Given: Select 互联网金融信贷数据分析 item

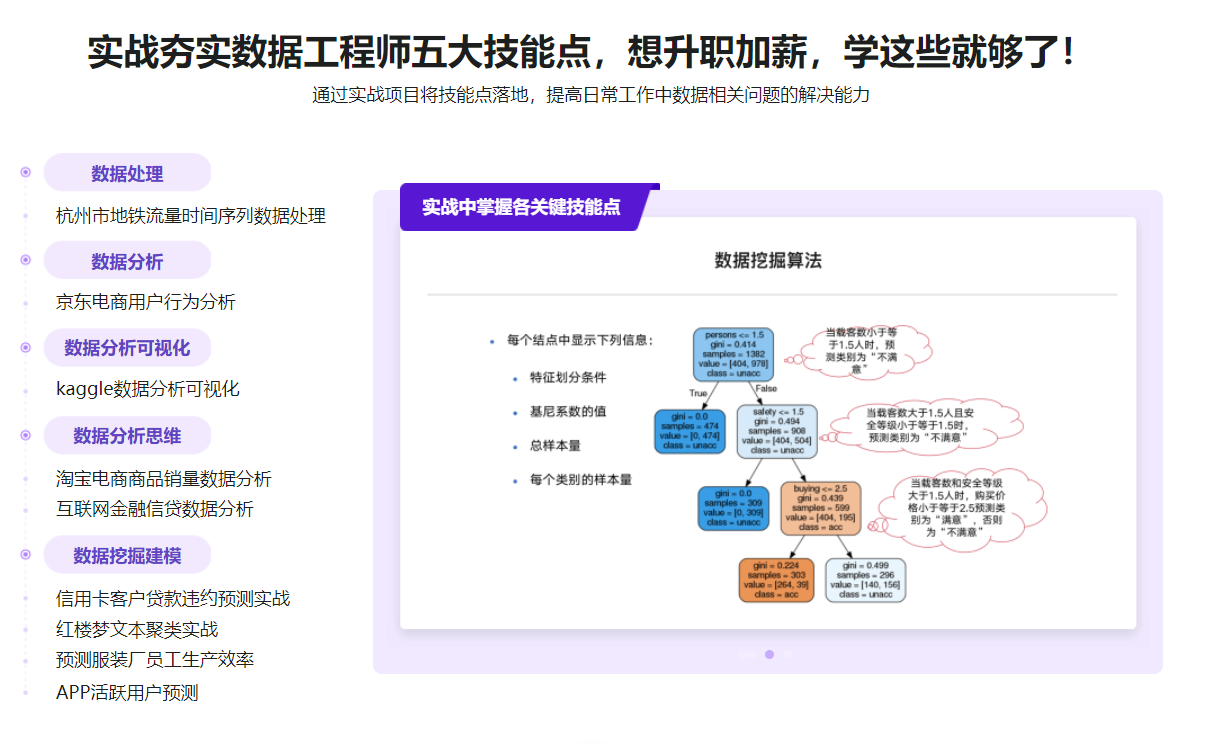Looking at the screenshot, I should coord(154,509).
